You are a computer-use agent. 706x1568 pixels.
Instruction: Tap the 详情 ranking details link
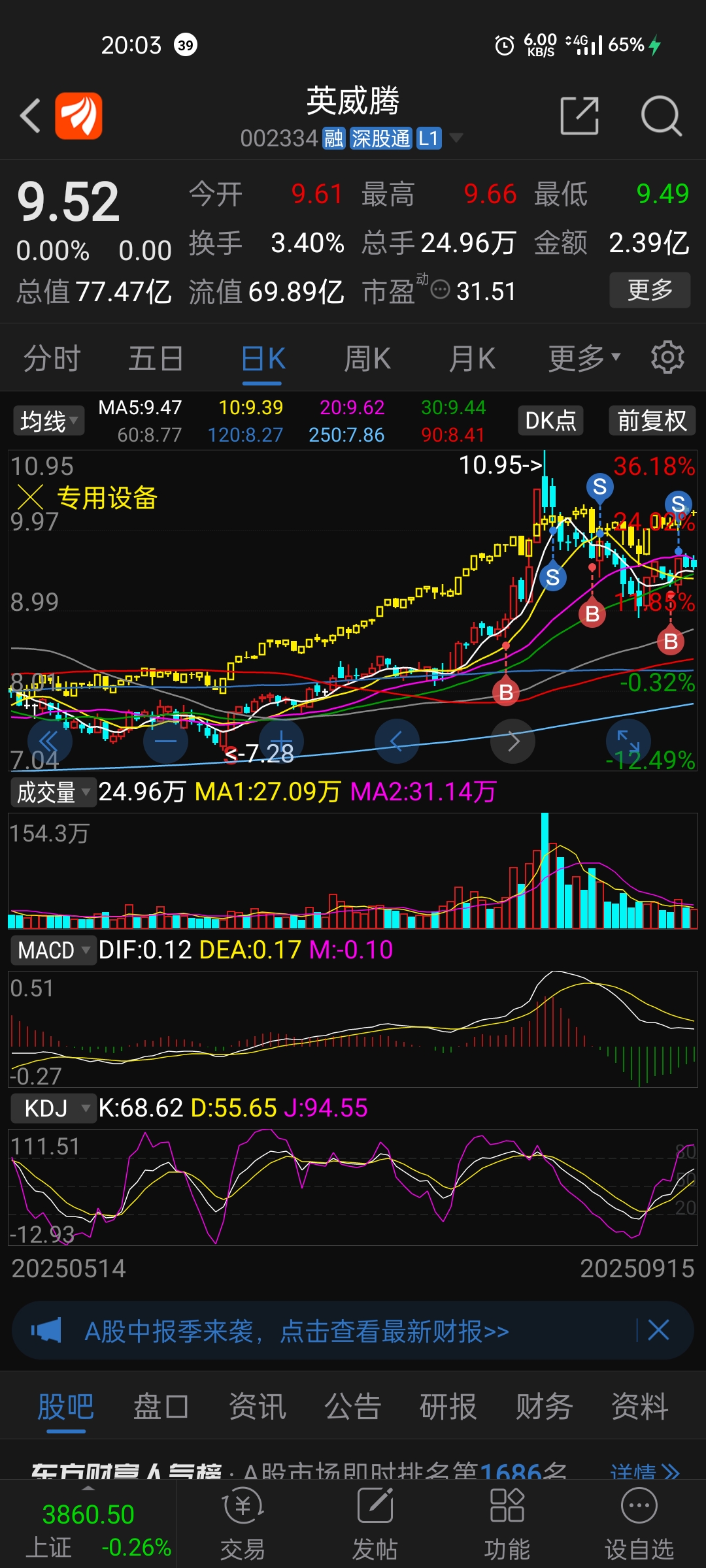645,1473
